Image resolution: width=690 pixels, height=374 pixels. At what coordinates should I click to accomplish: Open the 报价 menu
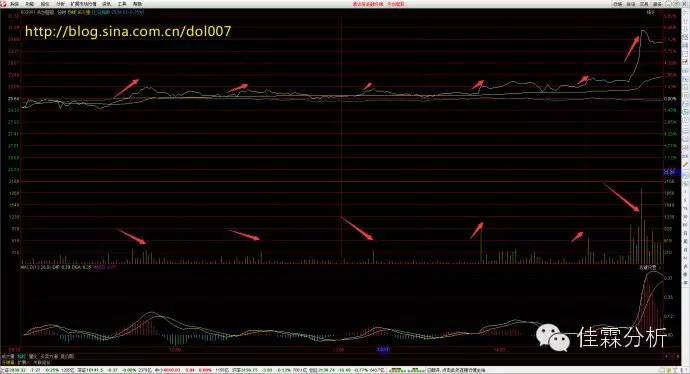click(x=44, y=4)
